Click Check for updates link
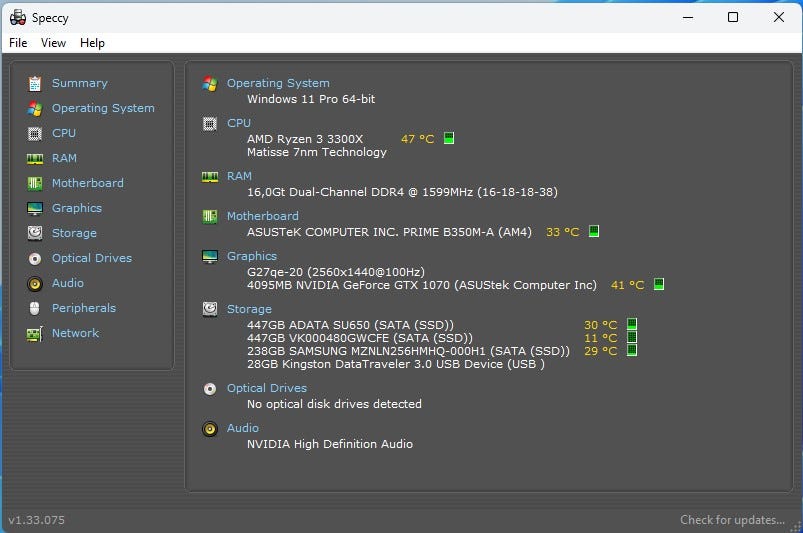This screenshot has width=803, height=533. pyautogui.click(x=732, y=520)
